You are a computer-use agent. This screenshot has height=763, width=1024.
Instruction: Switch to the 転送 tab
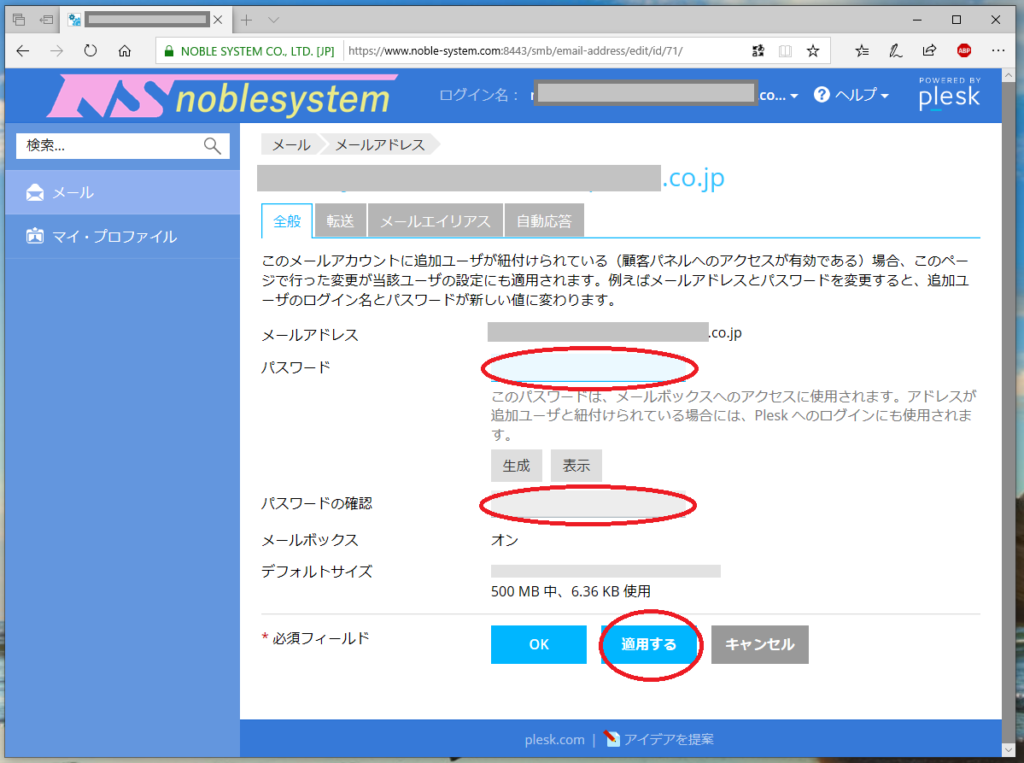point(340,221)
